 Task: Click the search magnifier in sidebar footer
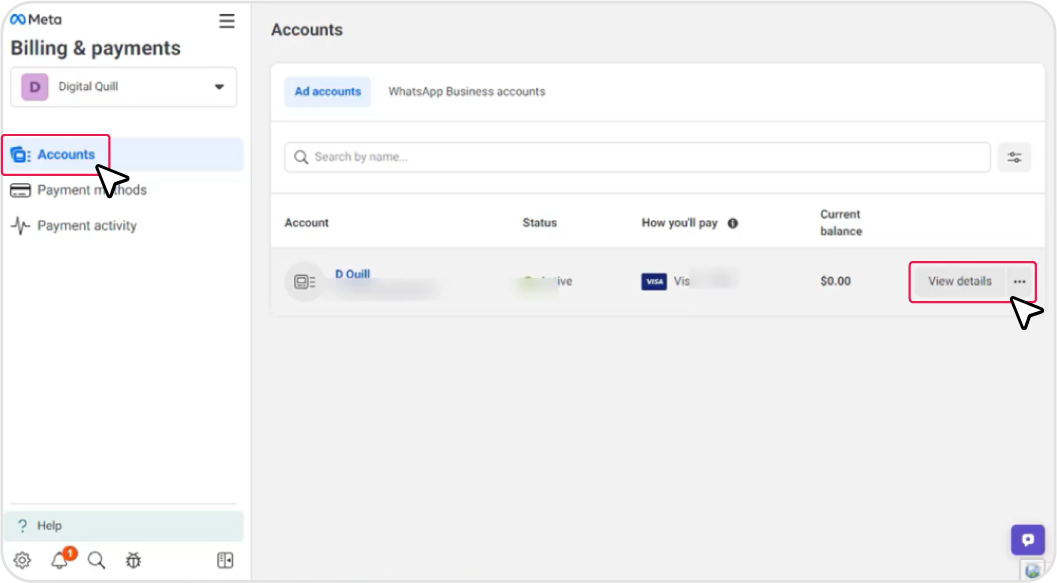pos(97,560)
